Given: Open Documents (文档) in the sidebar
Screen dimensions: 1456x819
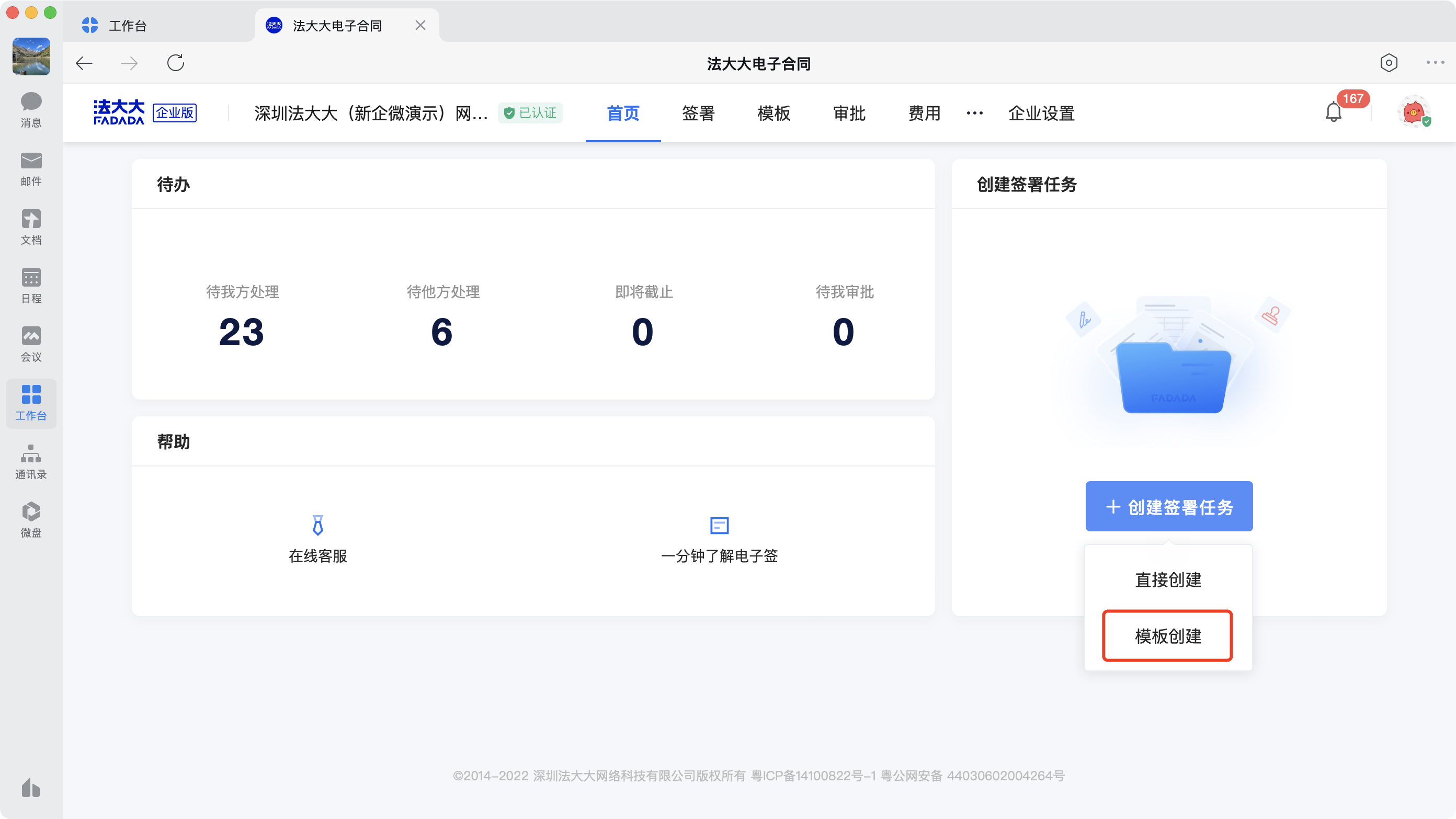Looking at the screenshot, I should 31,227.
